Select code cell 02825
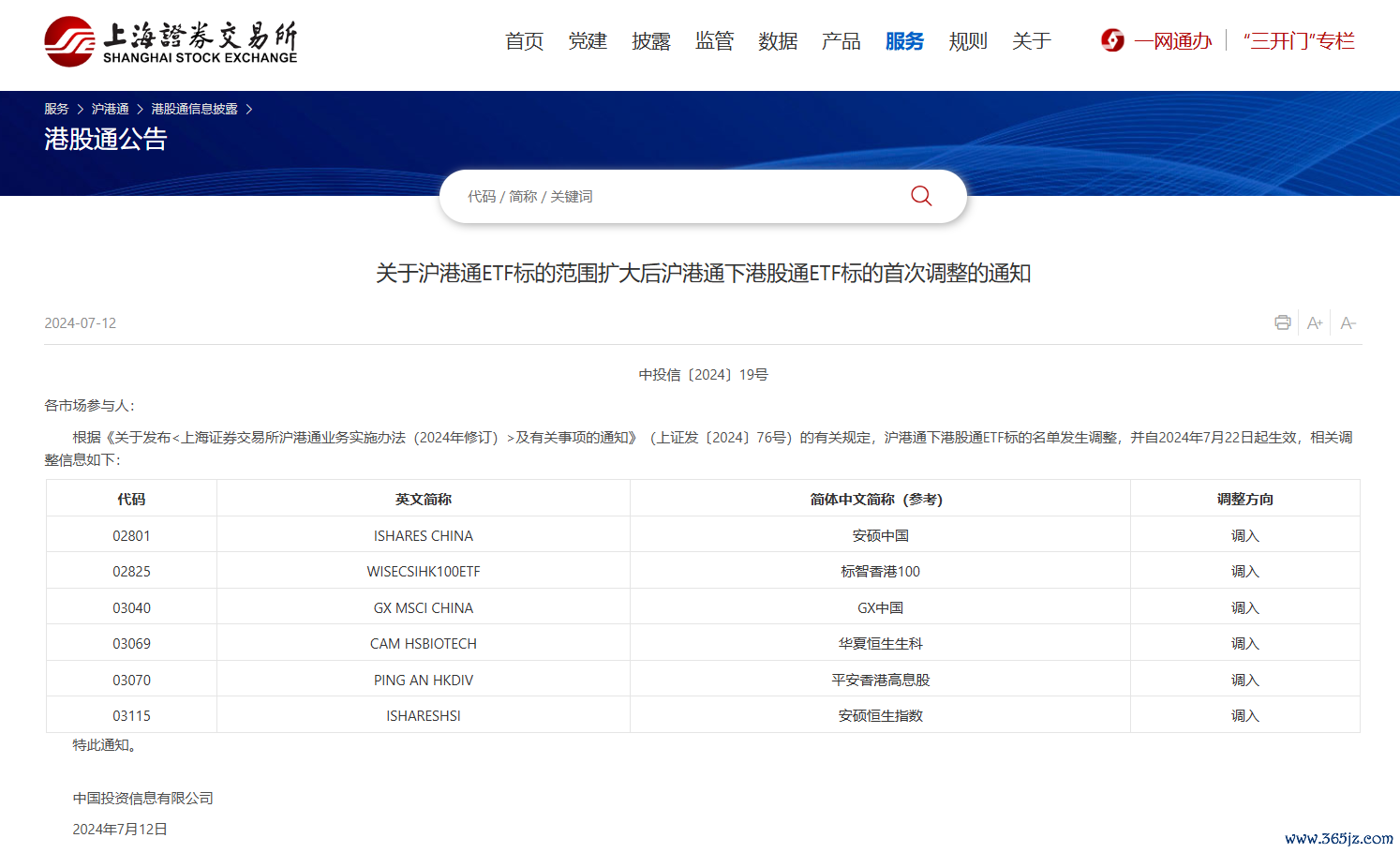The width and height of the screenshot is (1400, 853). [131, 571]
